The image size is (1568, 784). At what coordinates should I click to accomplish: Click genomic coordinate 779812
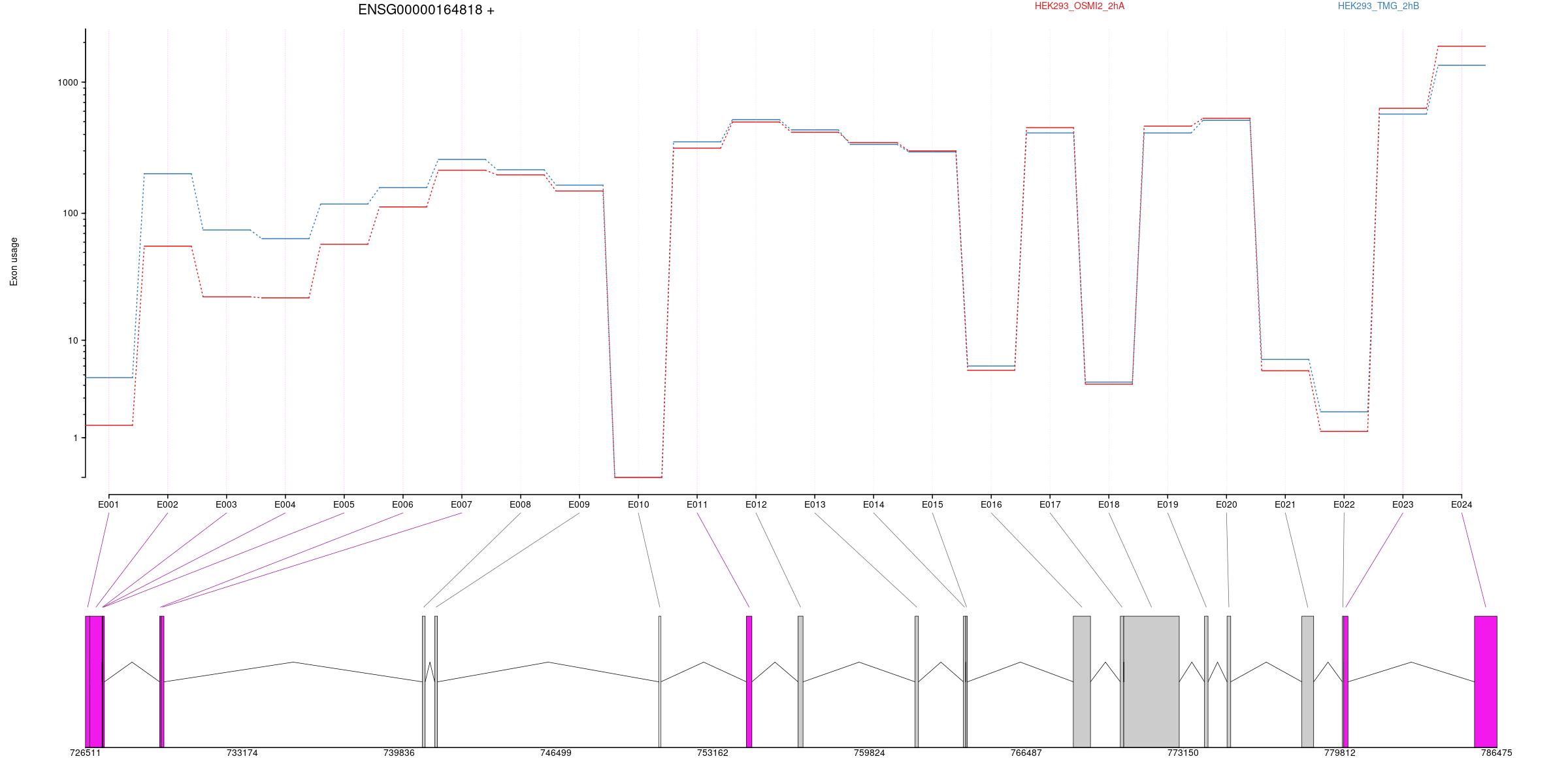1339,753
